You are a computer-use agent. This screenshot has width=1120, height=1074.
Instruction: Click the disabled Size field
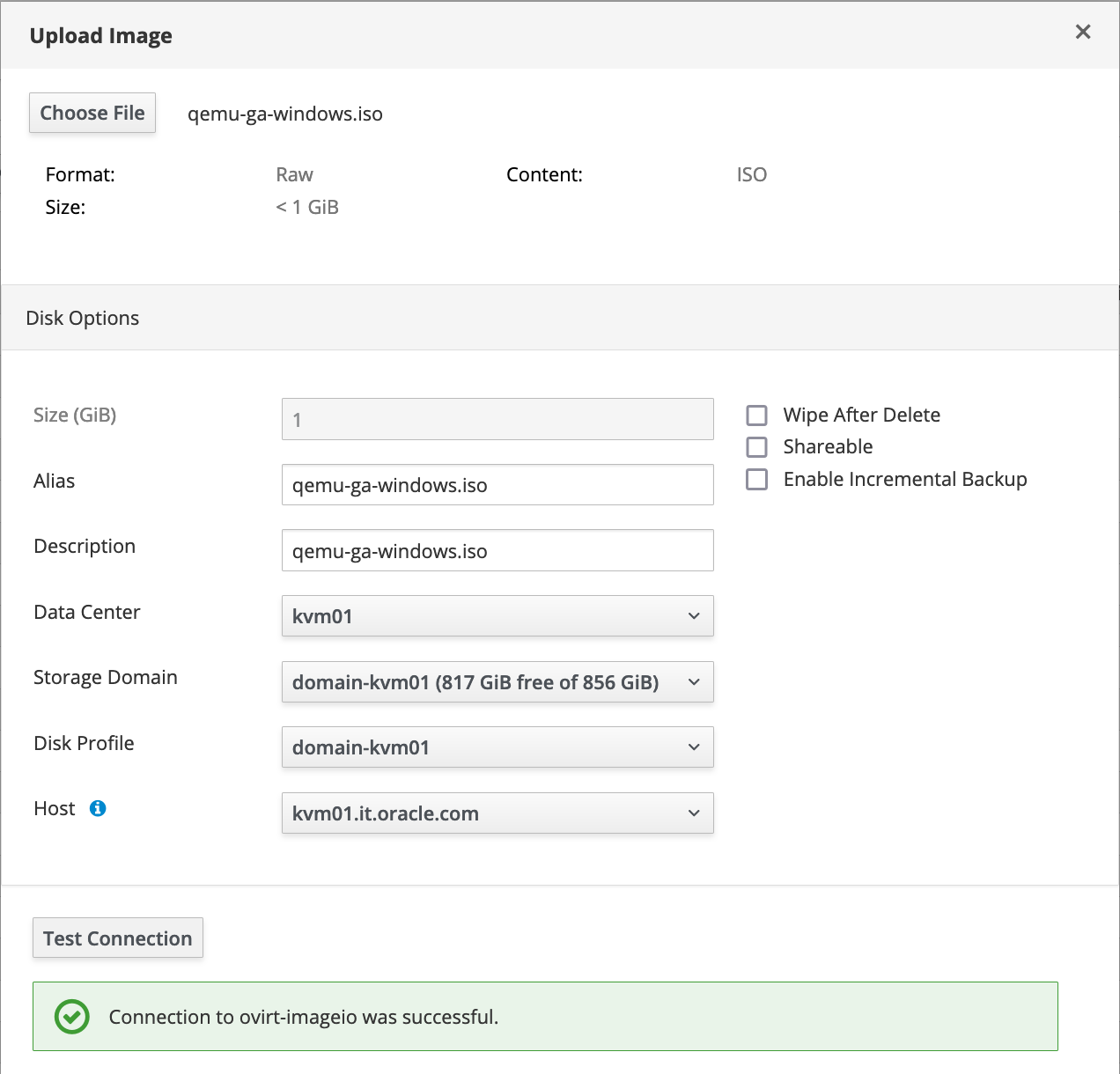coord(497,419)
